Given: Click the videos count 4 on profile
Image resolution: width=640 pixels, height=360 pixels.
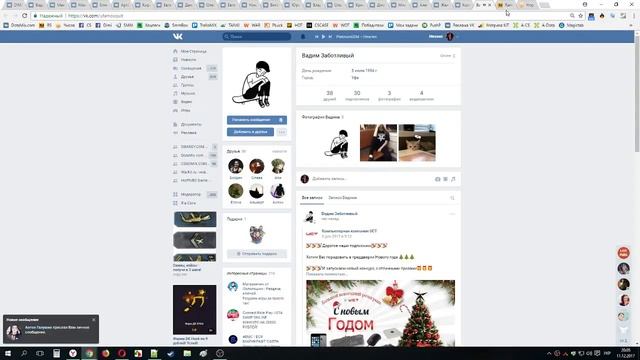Looking at the screenshot, I should pyautogui.click(x=422, y=96).
